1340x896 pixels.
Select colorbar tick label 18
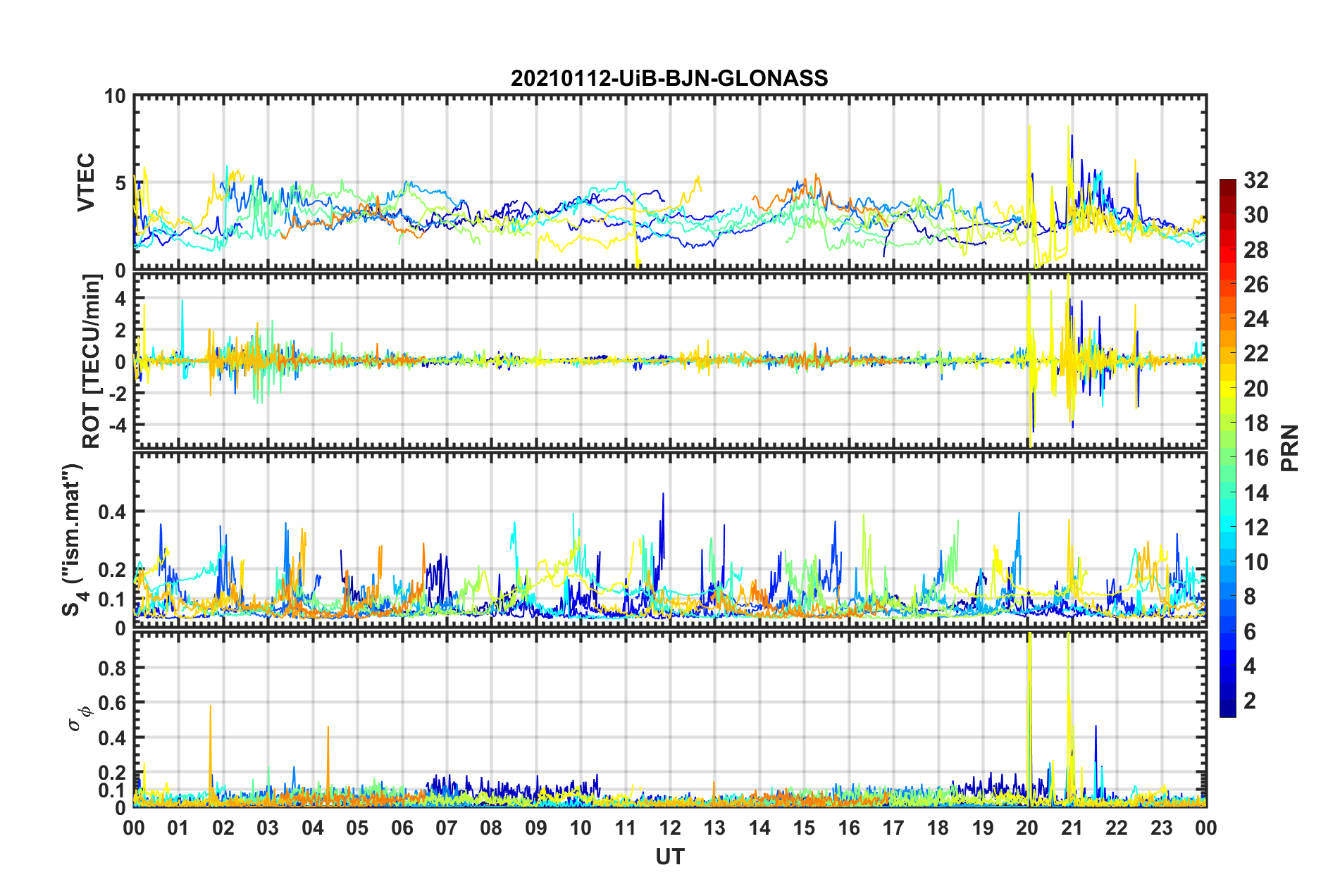1255,423
